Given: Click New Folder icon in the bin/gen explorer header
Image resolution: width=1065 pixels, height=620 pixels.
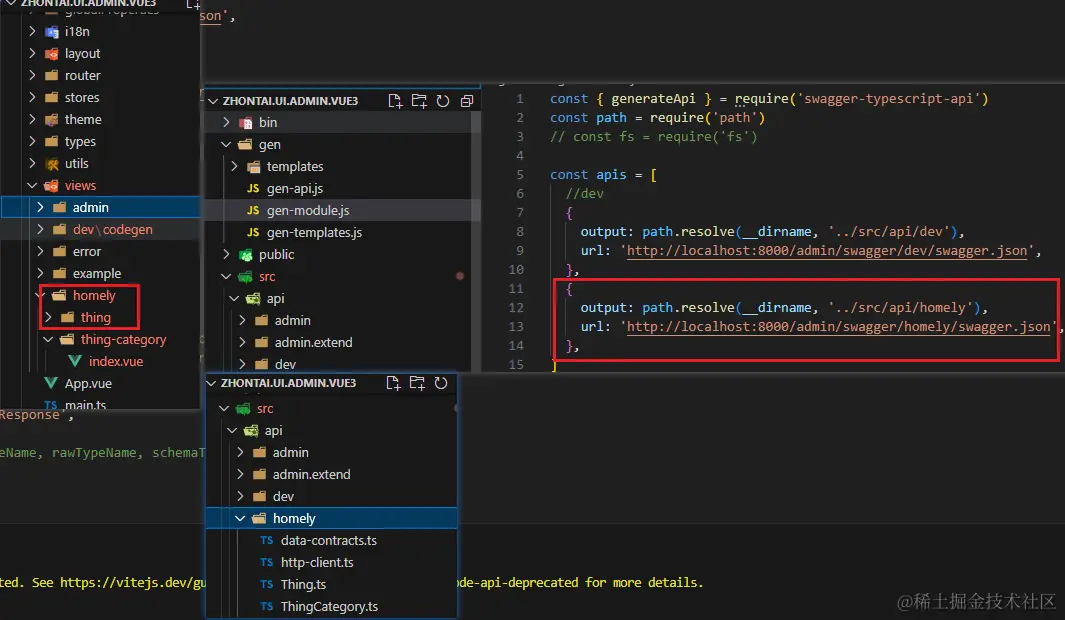Looking at the screenshot, I should 419,101.
